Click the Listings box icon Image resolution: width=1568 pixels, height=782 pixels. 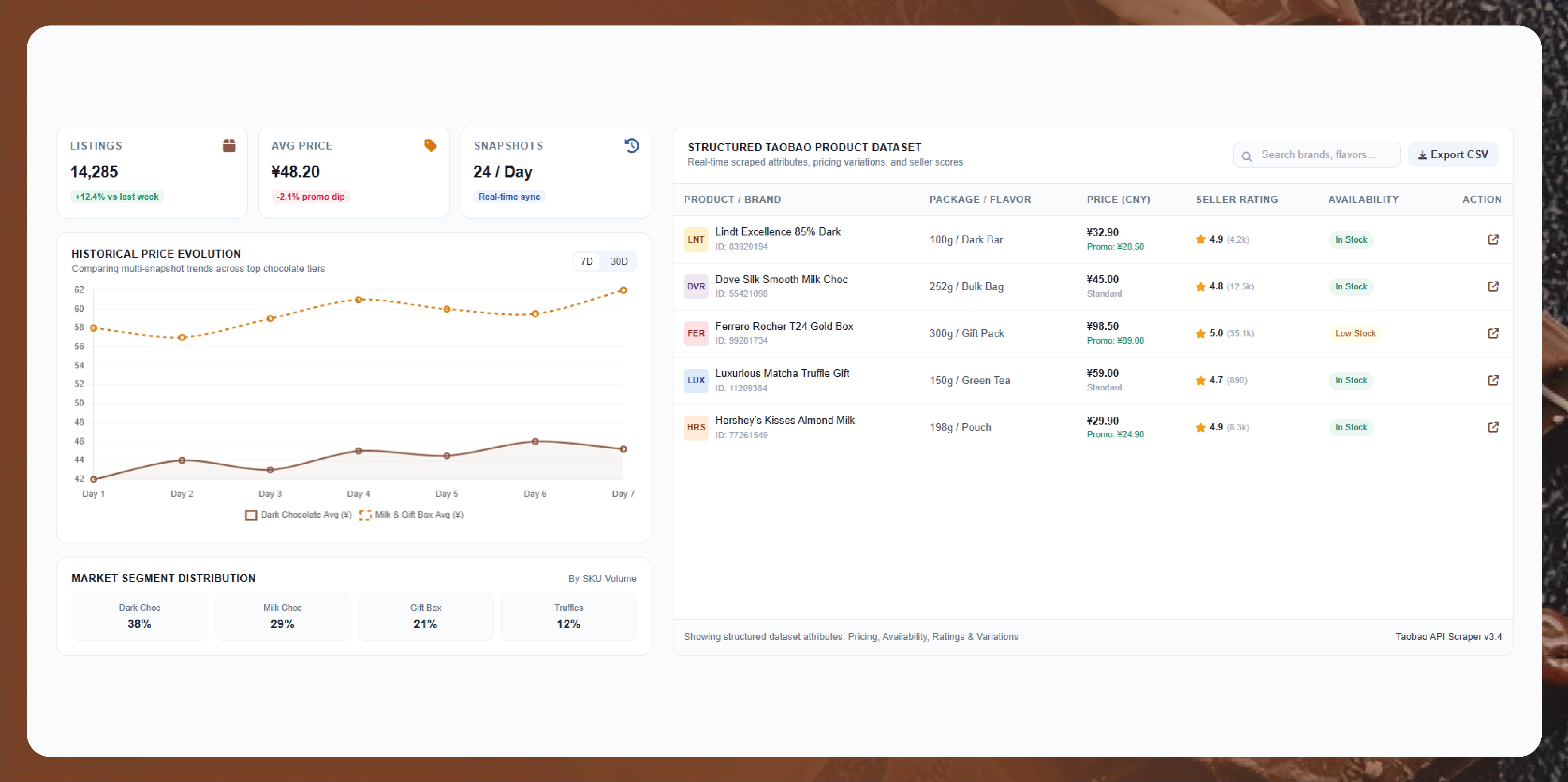(x=229, y=145)
